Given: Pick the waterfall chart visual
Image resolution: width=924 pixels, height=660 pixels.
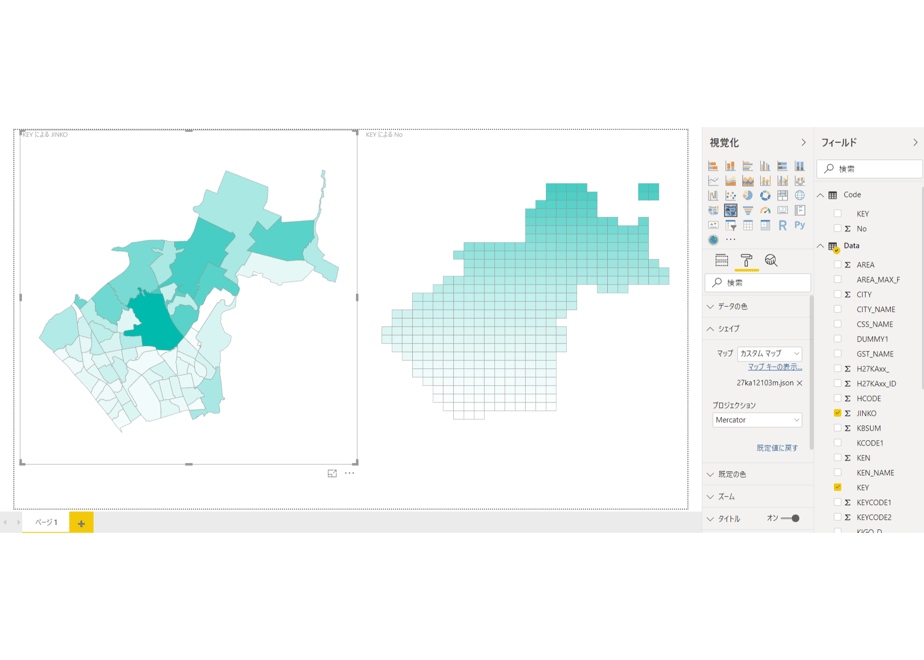Looking at the screenshot, I should 713,196.
